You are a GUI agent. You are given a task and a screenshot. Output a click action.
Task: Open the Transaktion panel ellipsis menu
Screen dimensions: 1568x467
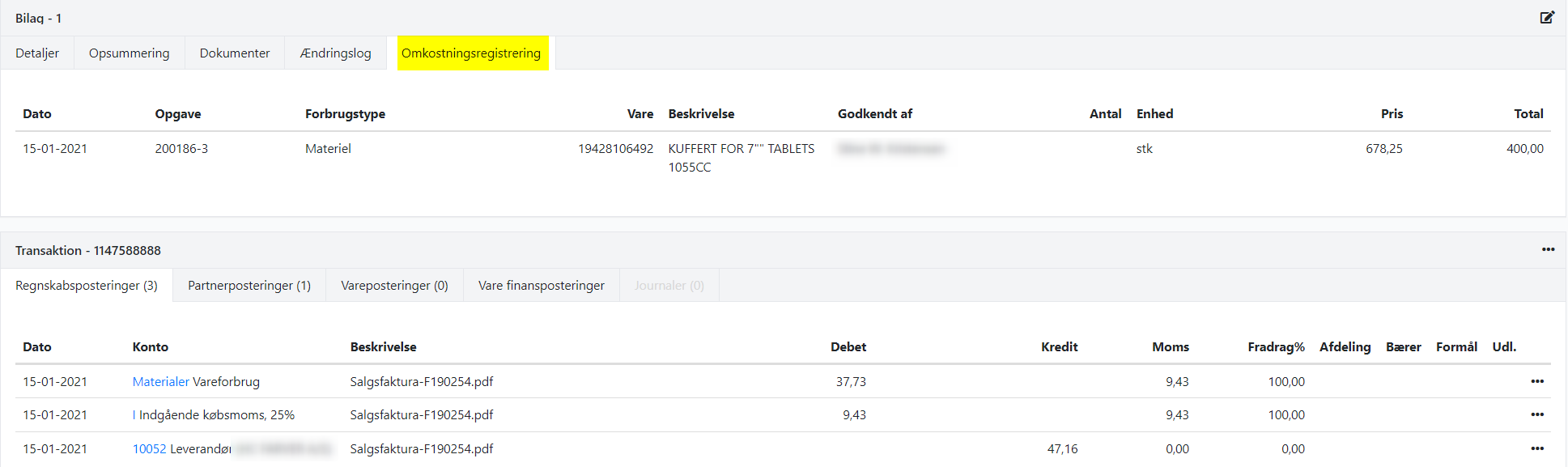[x=1548, y=249]
